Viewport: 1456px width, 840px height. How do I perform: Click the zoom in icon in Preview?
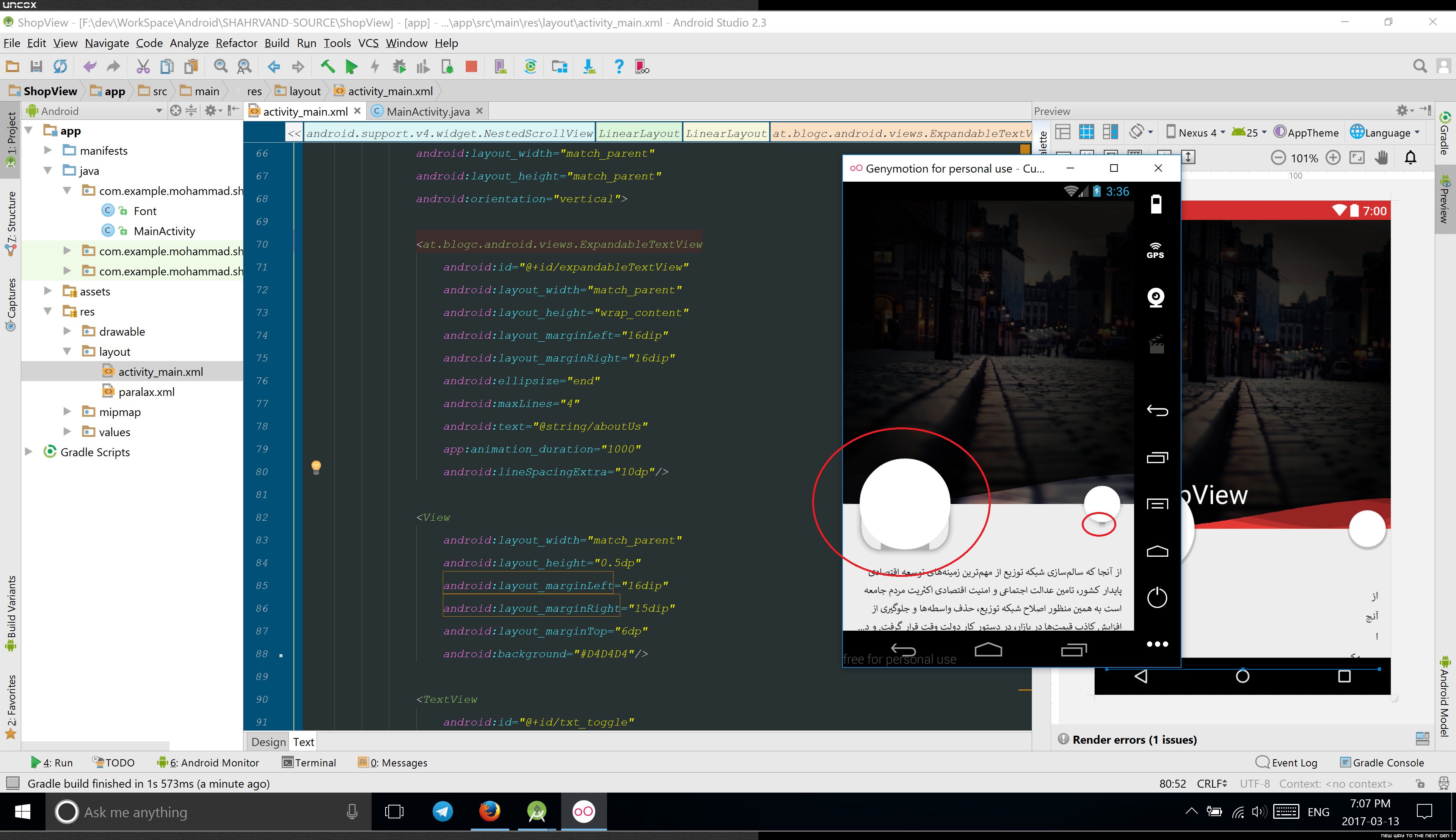coord(1333,157)
